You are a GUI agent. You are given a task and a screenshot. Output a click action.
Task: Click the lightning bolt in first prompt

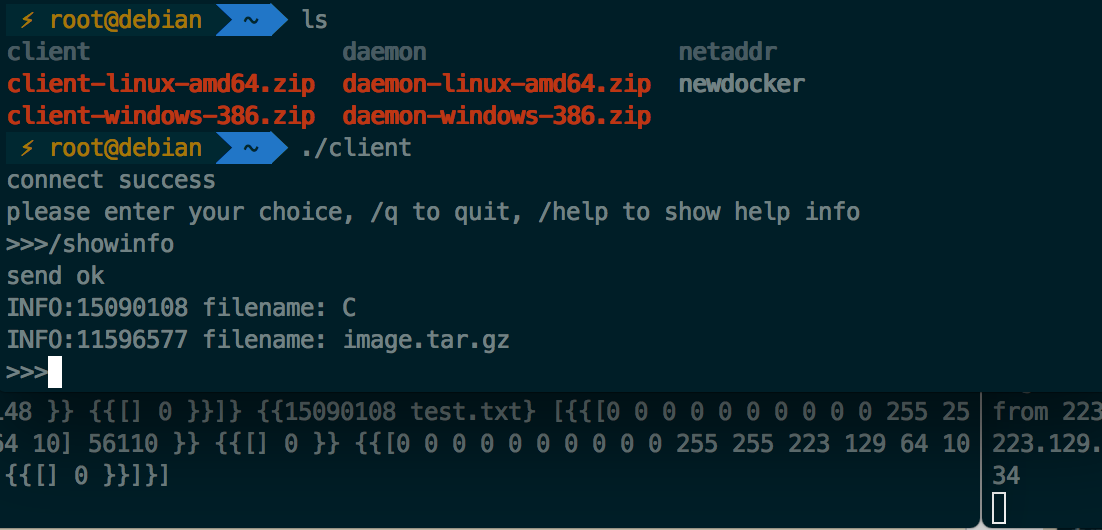coord(27,18)
